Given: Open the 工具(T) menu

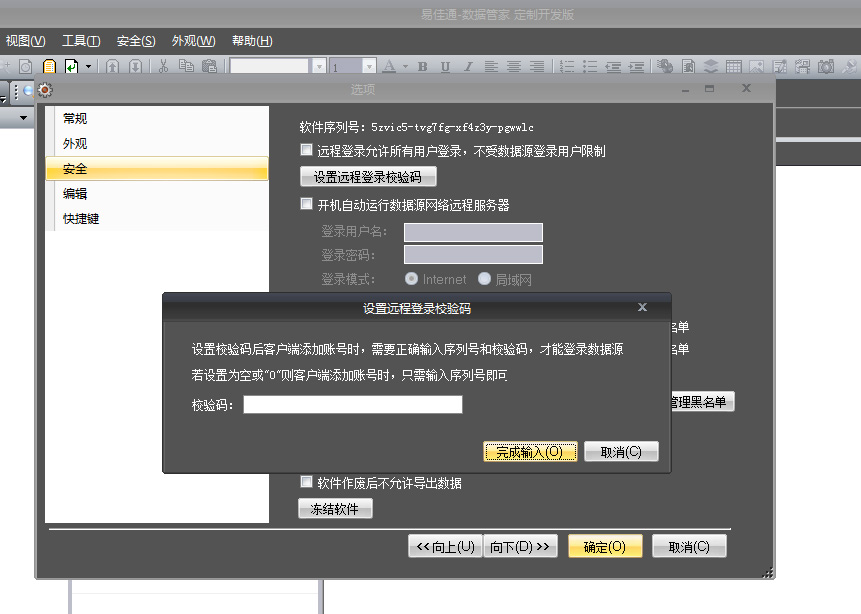Looking at the screenshot, I should 81,41.
